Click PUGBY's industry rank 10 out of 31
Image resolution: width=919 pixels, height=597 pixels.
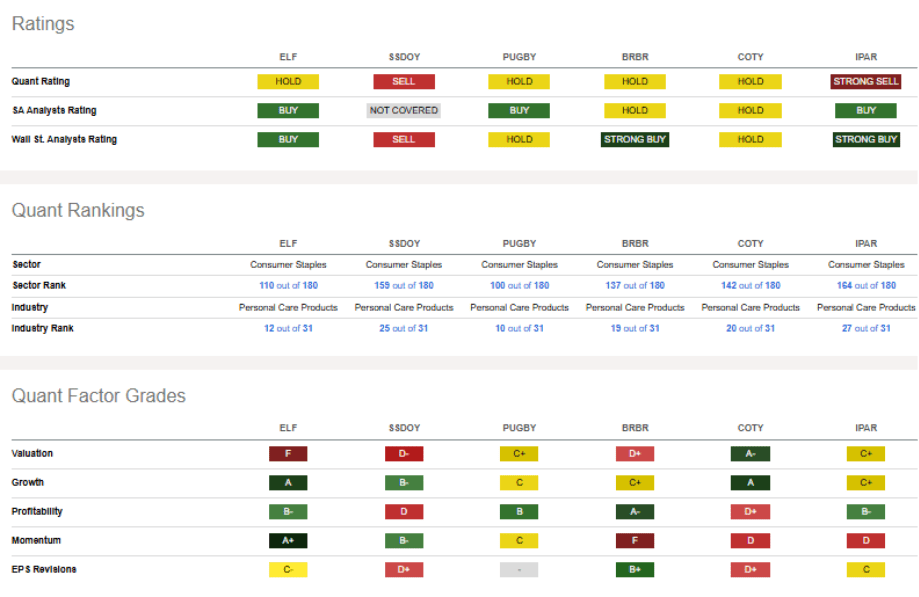519,328
